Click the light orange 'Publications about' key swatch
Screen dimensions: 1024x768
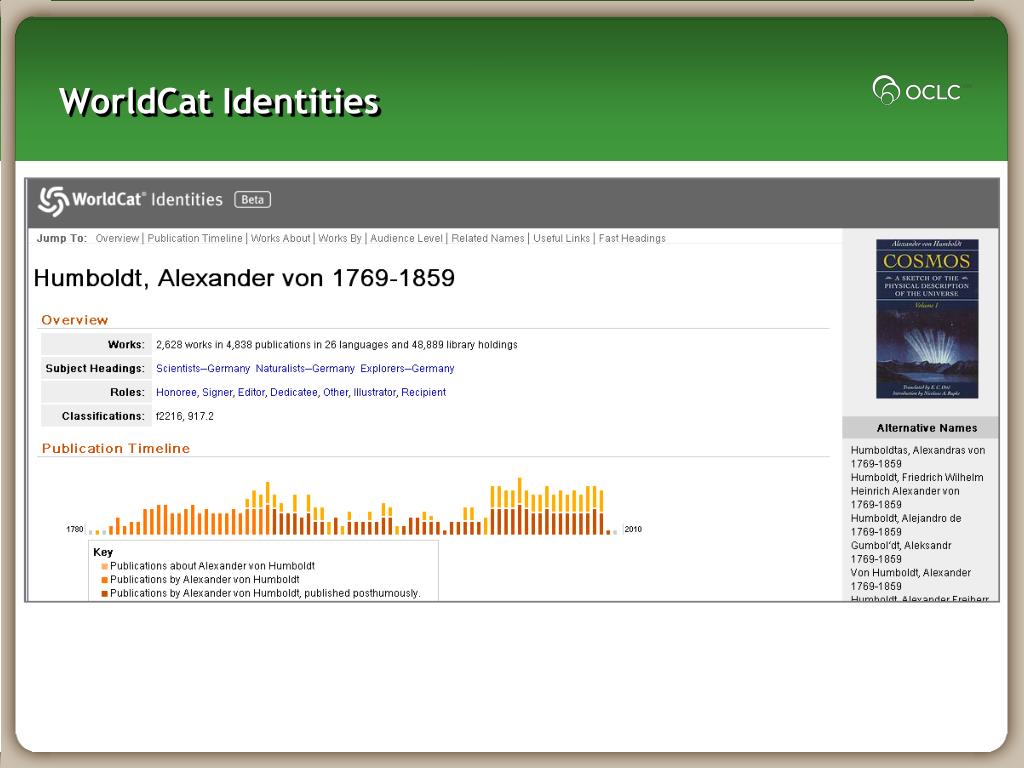tap(104, 566)
